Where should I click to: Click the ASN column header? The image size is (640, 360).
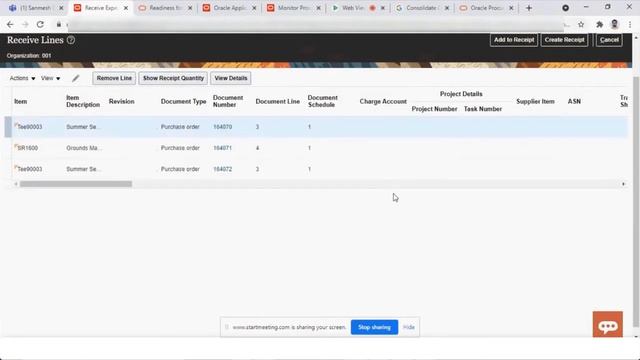click(x=574, y=102)
